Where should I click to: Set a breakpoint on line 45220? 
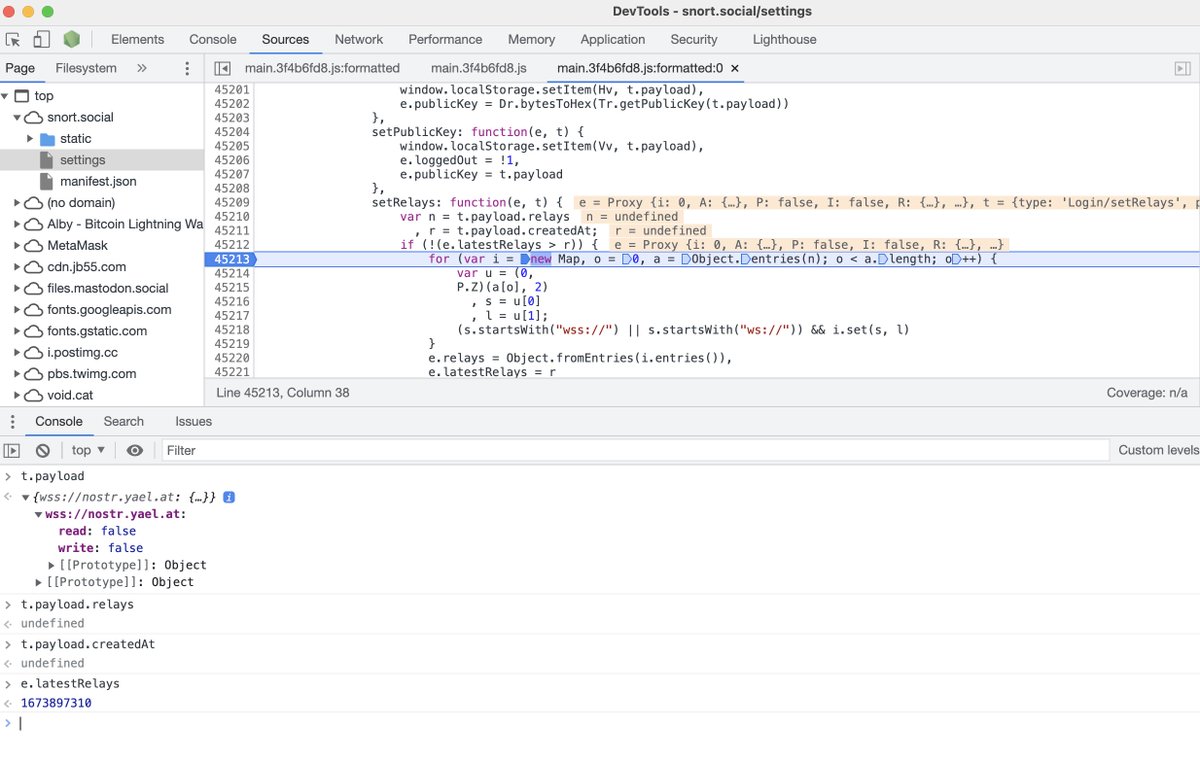click(x=232, y=358)
